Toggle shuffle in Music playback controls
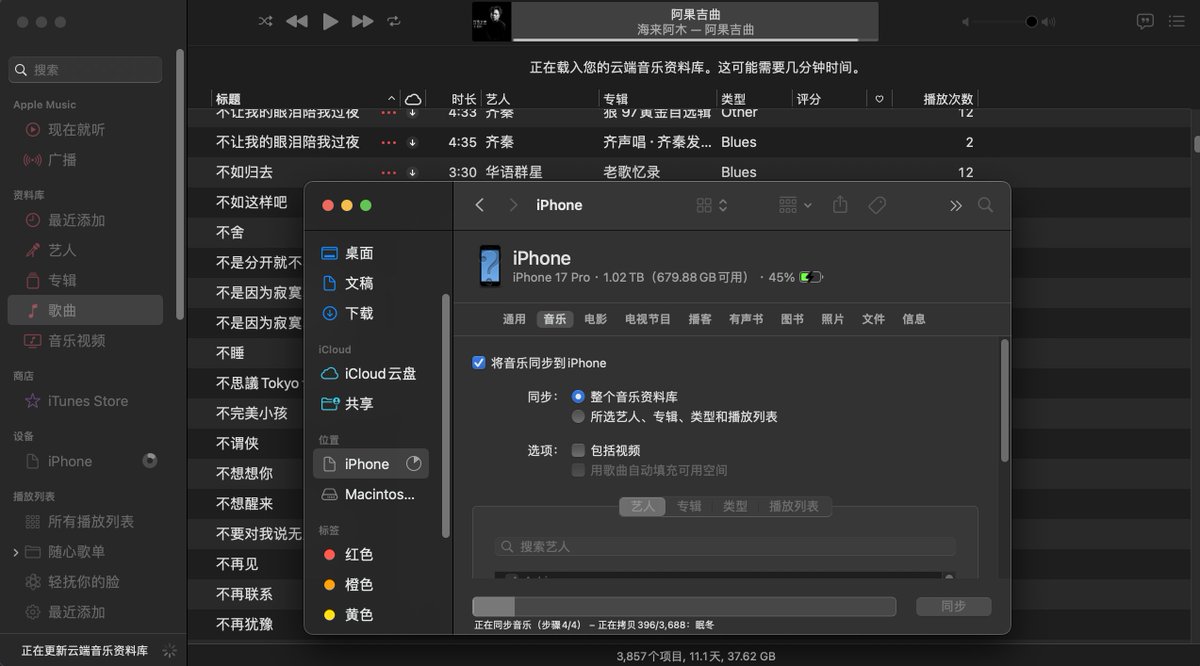 tap(265, 21)
